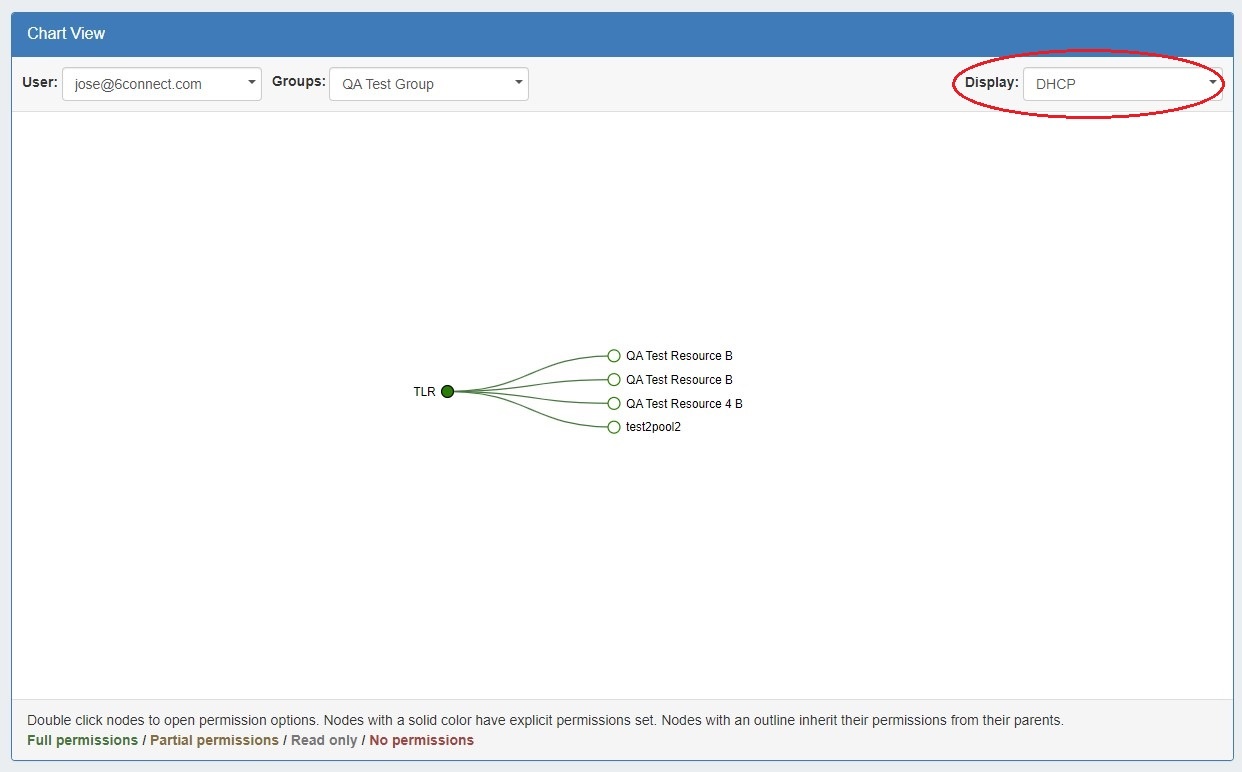Click the TLR node text label
Image resolution: width=1242 pixels, height=772 pixels.
coord(424,392)
